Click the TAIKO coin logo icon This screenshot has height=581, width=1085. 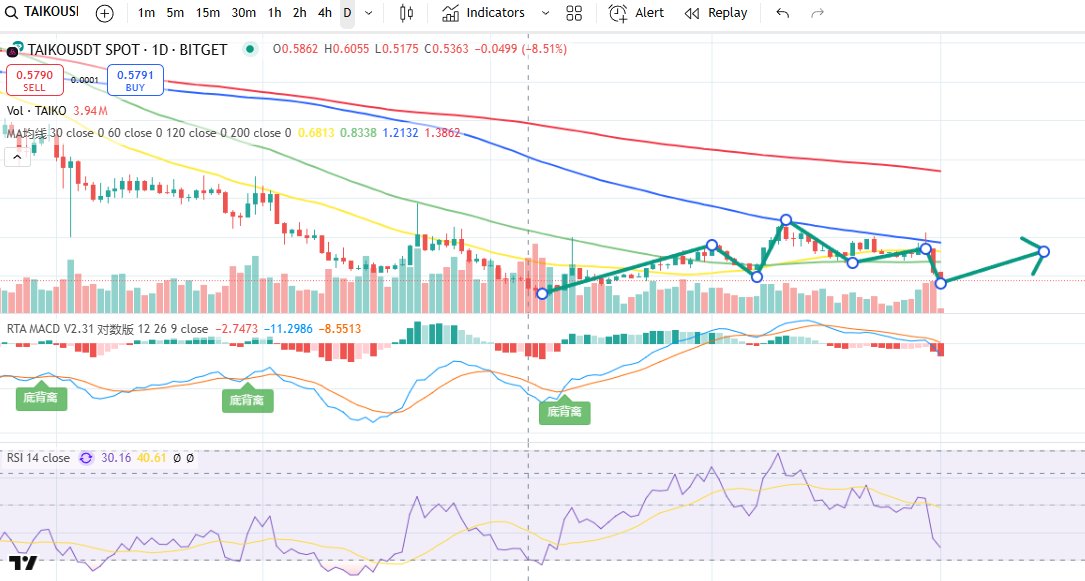13,49
